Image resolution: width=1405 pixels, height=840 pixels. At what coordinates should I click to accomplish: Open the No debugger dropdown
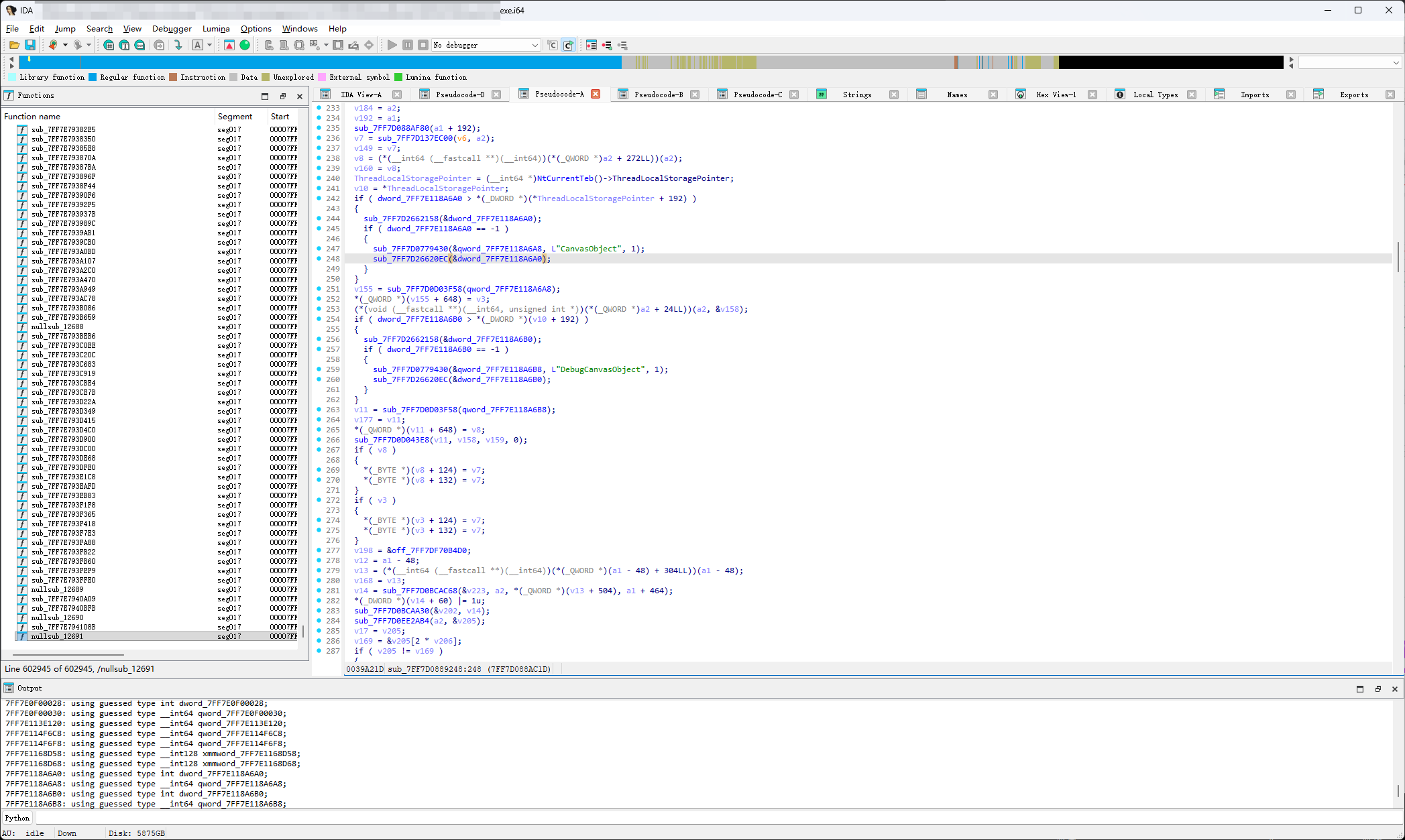(535, 45)
